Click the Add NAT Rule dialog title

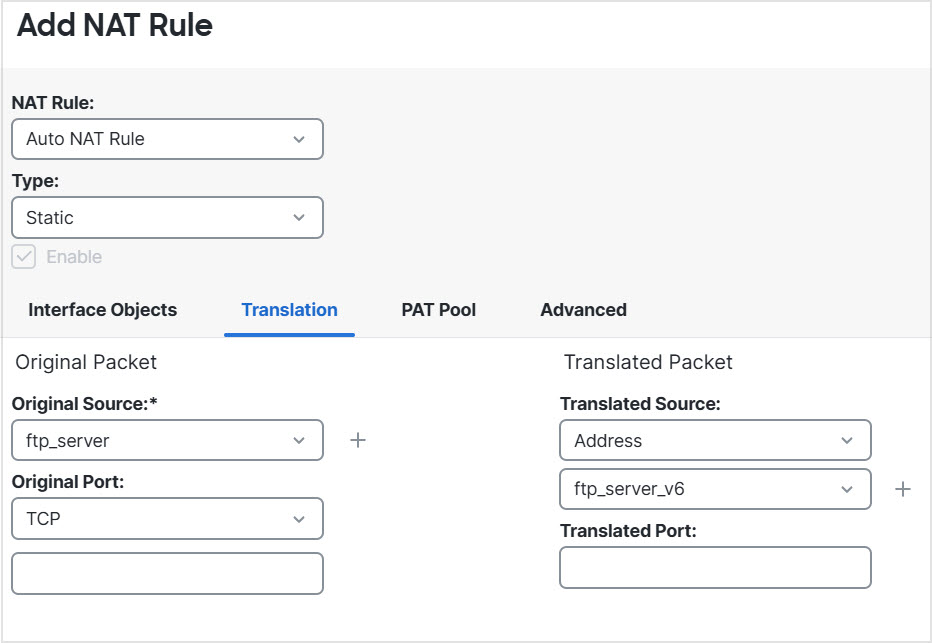click(x=115, y=26)
